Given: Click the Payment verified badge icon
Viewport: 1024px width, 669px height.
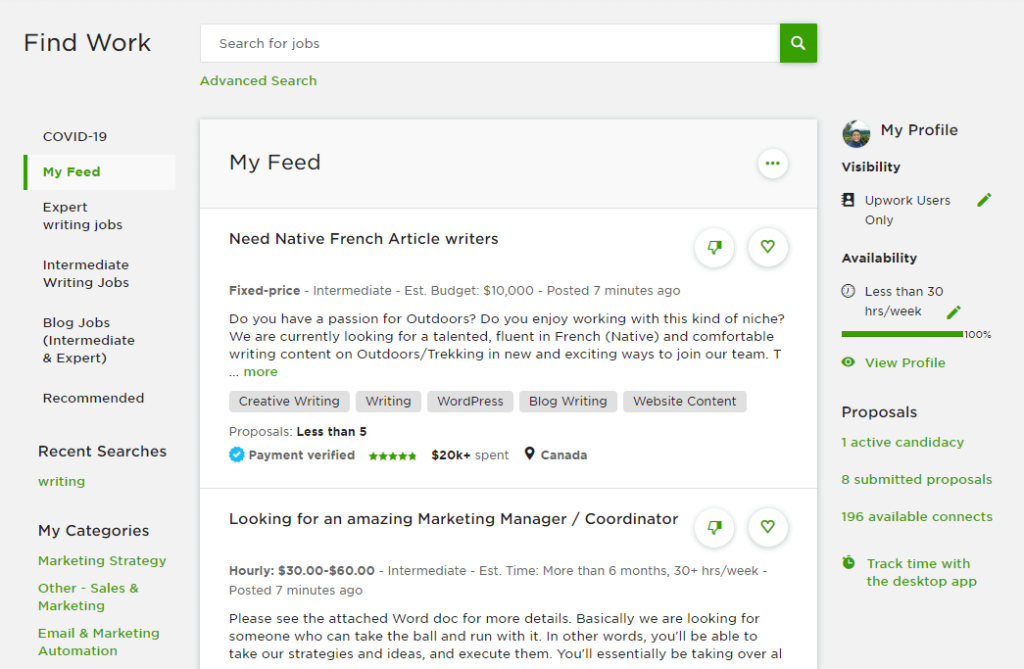Looking at the screenshot, I should [x=237, y=454].
